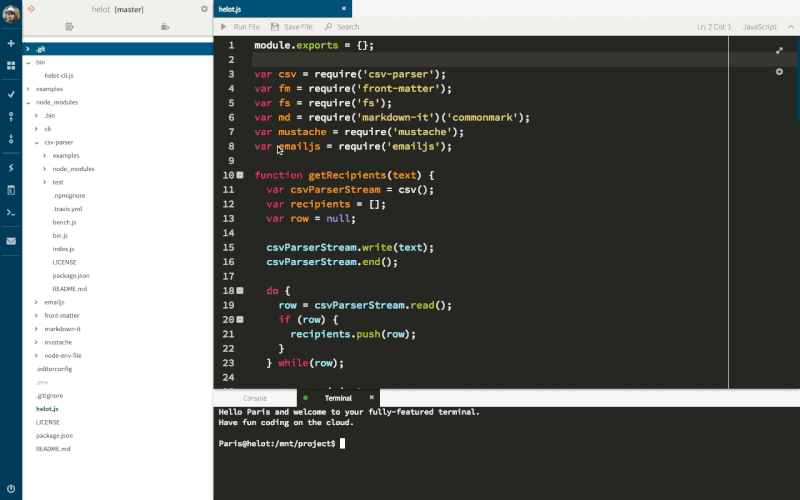Image resolution: width=800 pixels, height=500 pixels.
Task: Click the power icon at sidebar bottom
Action: tap(11, 488)
